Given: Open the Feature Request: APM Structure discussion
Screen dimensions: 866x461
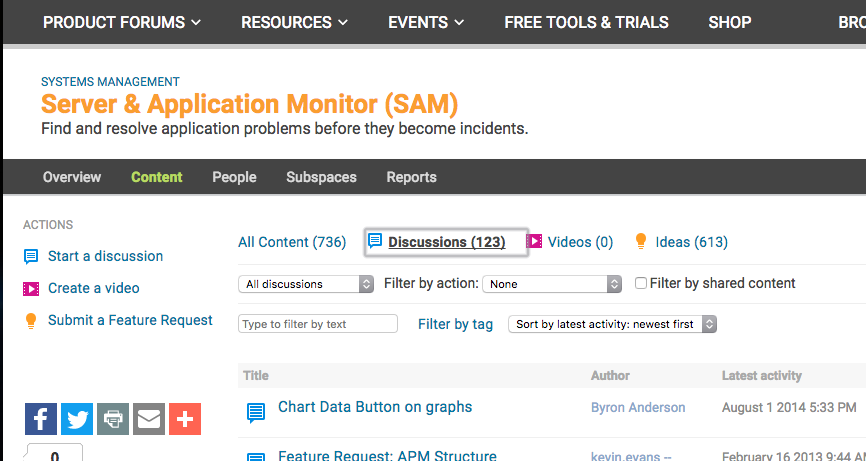Looking at the screenshot, I should point(387,455).
